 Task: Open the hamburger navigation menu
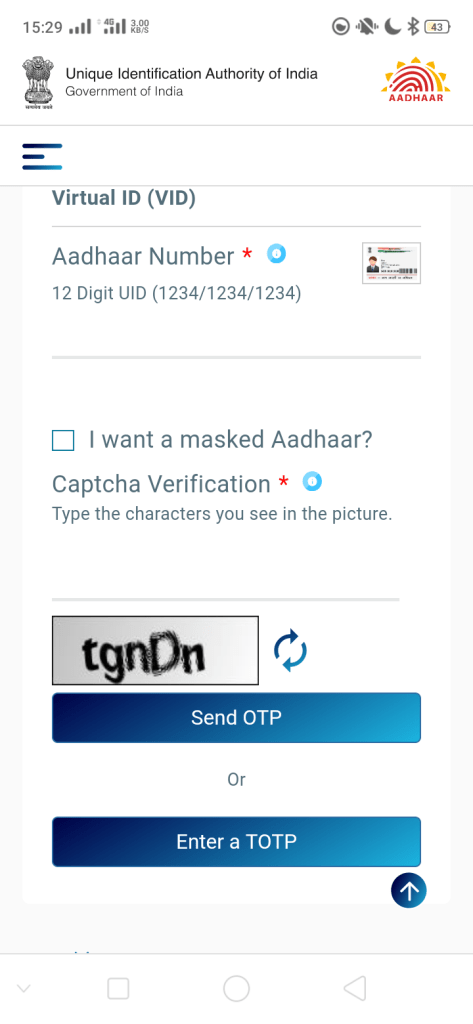pyautogui.click(x=42, y=157)
